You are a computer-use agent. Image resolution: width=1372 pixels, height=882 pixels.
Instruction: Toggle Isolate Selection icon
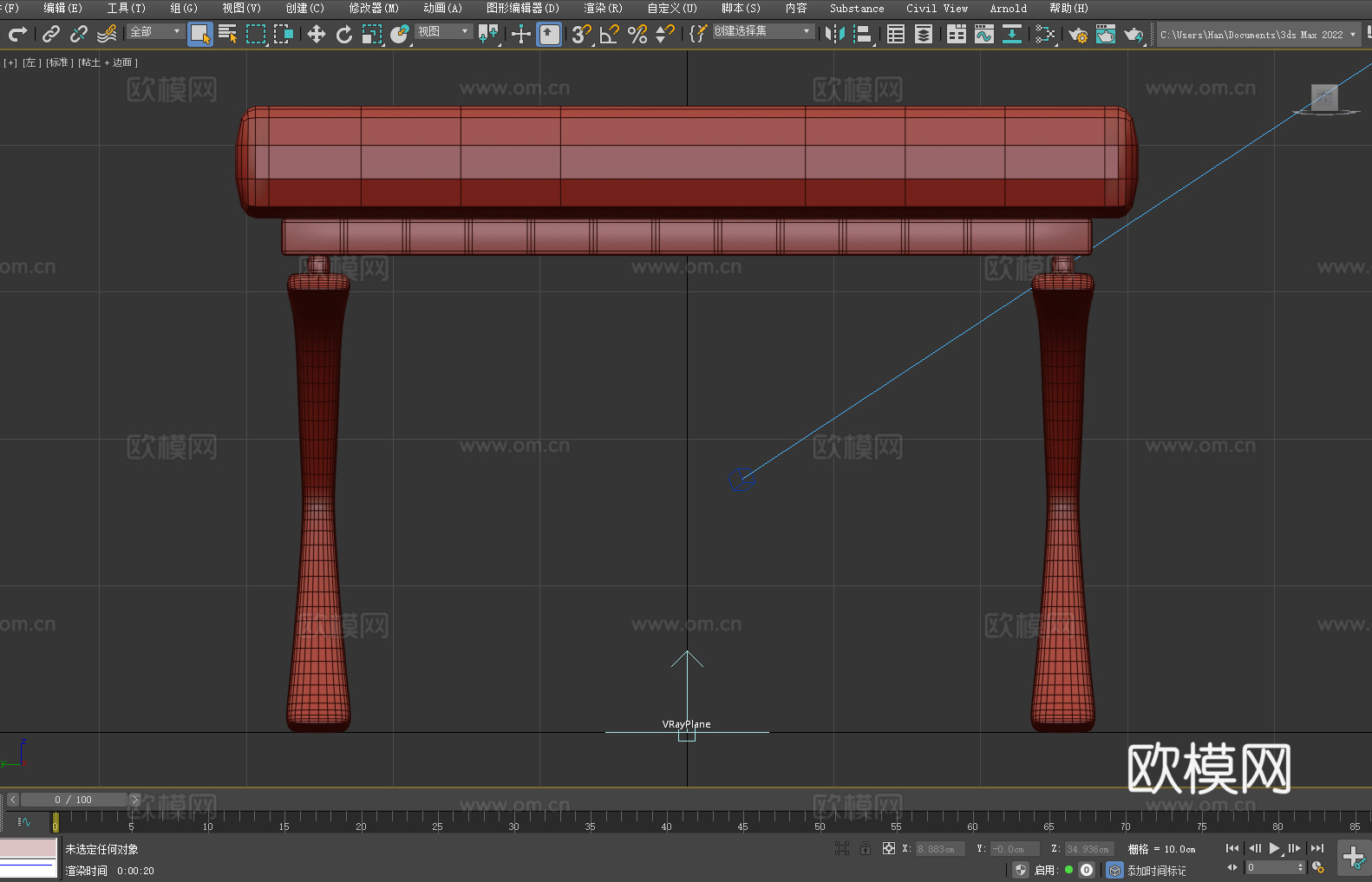point(841,848)
